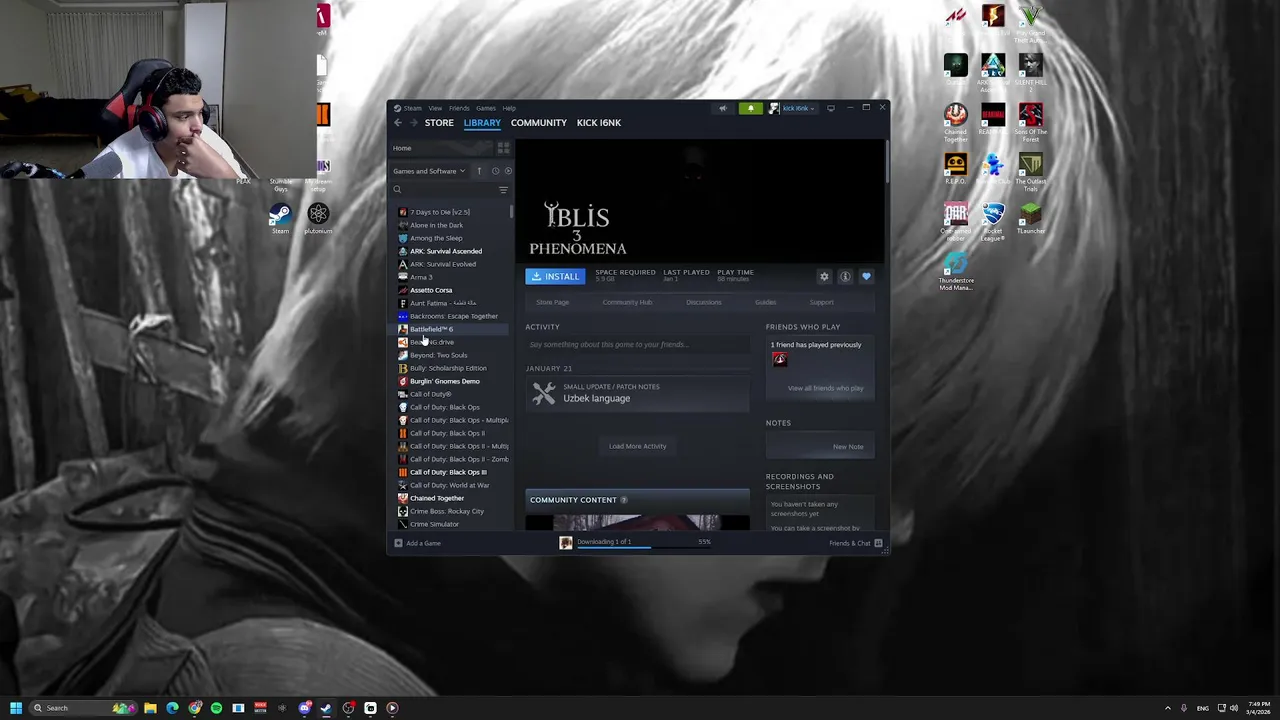Click View all friends who play

(825, 388)
